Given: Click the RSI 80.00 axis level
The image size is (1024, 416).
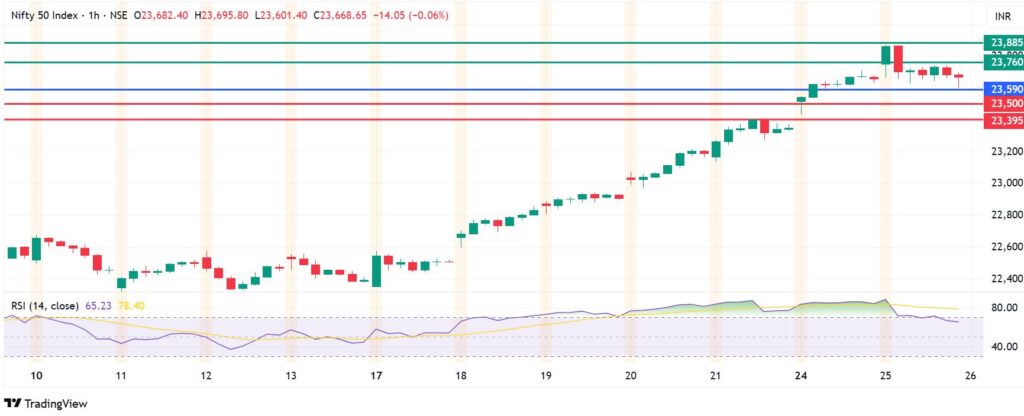Looking at the screenshot, I should coord(1001,308).
